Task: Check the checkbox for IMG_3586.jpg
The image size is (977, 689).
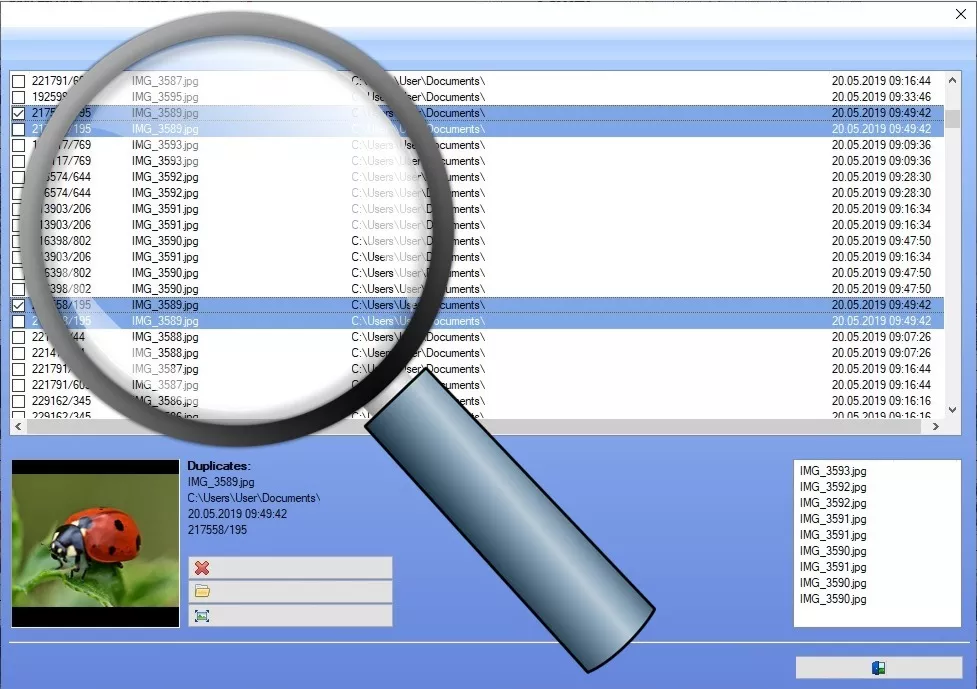Action: coord(18,400)
